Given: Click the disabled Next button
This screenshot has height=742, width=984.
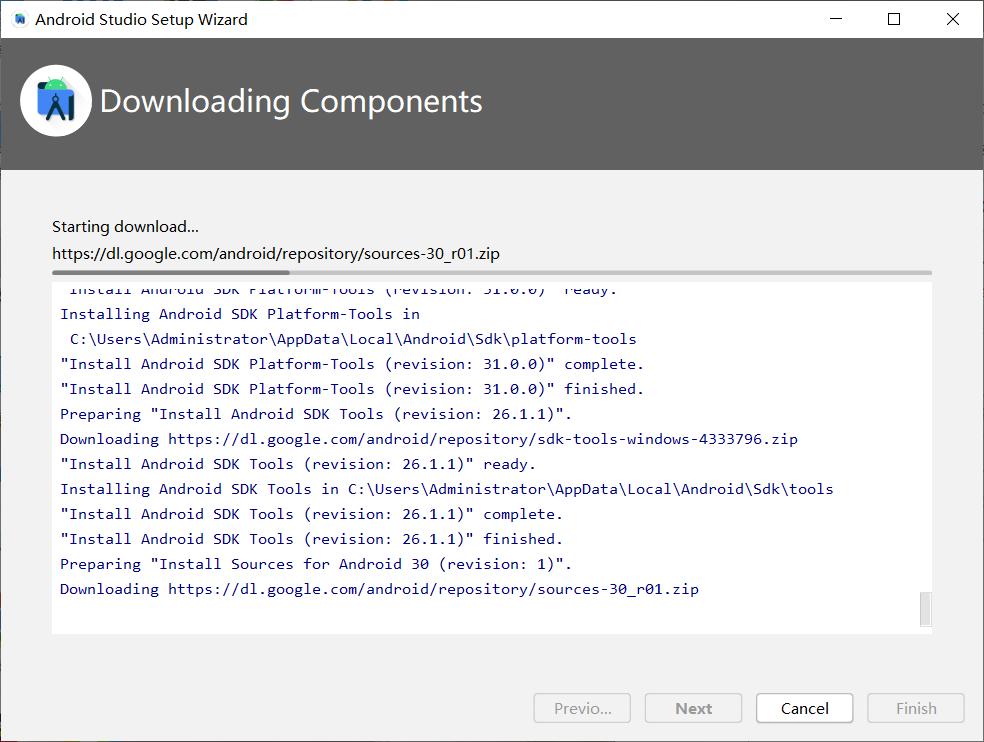Looking at the screenshot, I should tap(693, 708).
